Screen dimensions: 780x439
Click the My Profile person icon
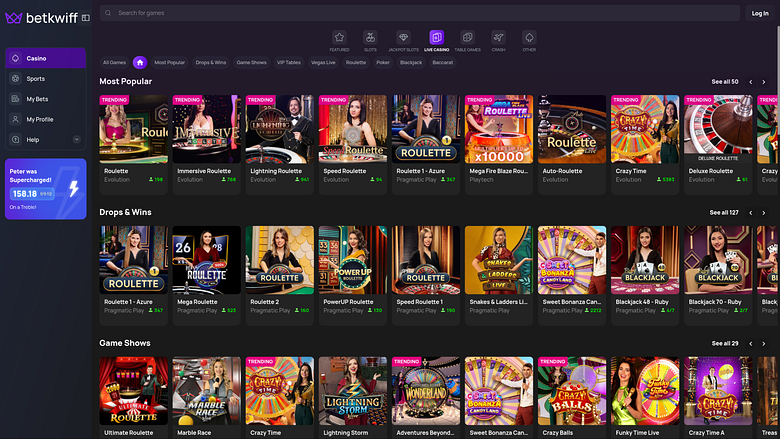15,119
